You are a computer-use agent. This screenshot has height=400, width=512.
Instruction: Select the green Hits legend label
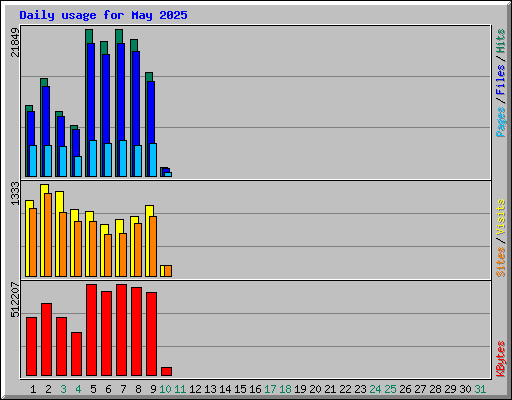pos(500,41)
